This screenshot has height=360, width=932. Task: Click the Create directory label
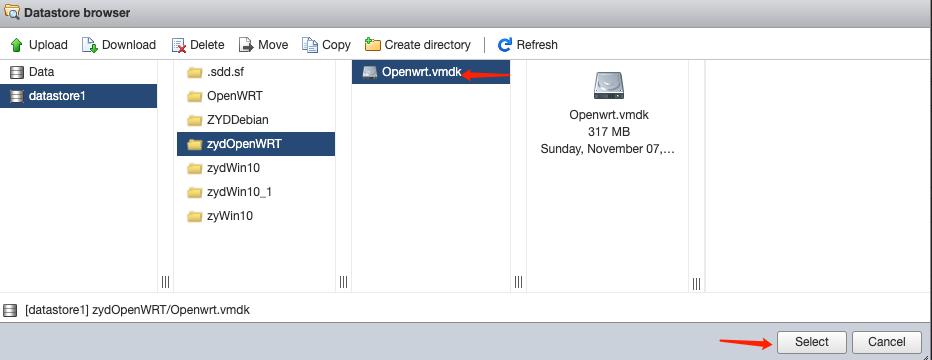click(427, 45)
